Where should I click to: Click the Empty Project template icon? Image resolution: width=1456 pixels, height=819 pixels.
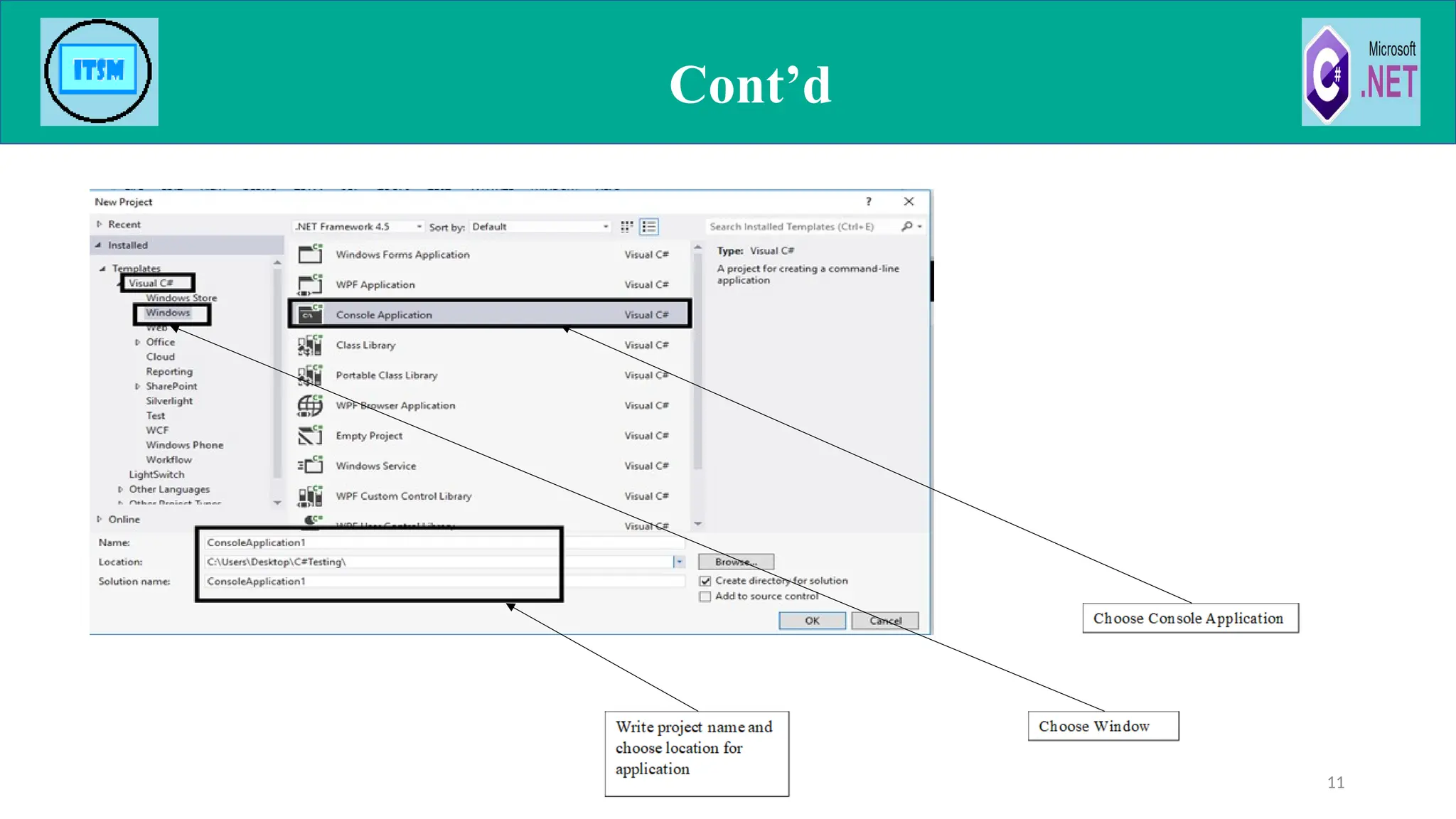pyautogui.click(x=310, y=435)
